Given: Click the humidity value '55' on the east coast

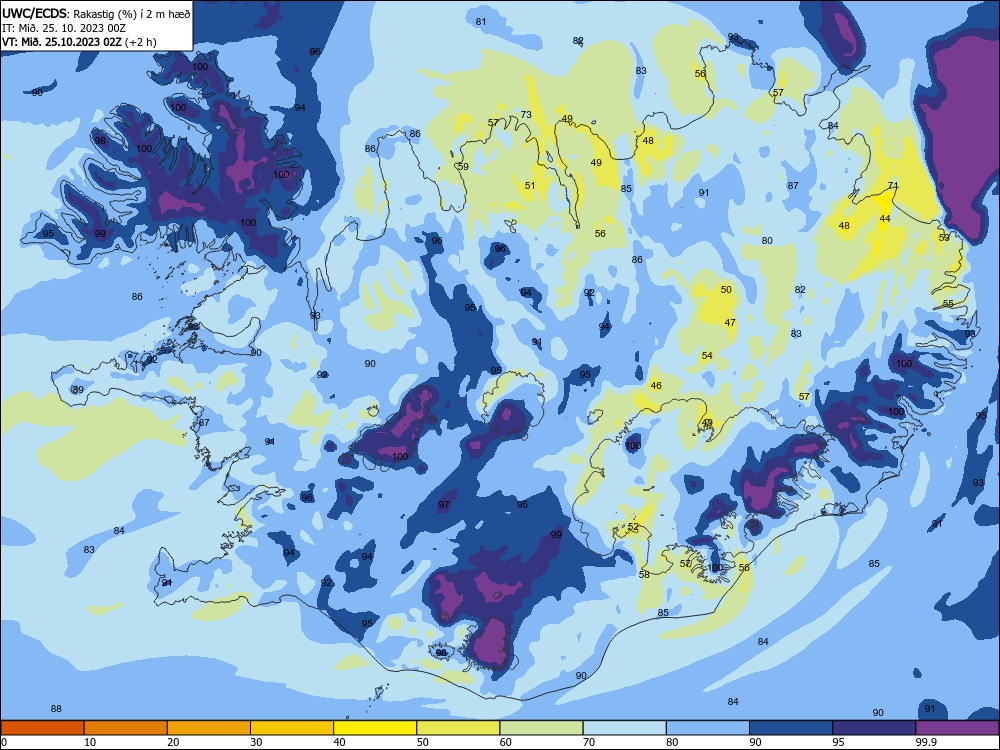Looking at the screenshot, I should click(948, 304).
